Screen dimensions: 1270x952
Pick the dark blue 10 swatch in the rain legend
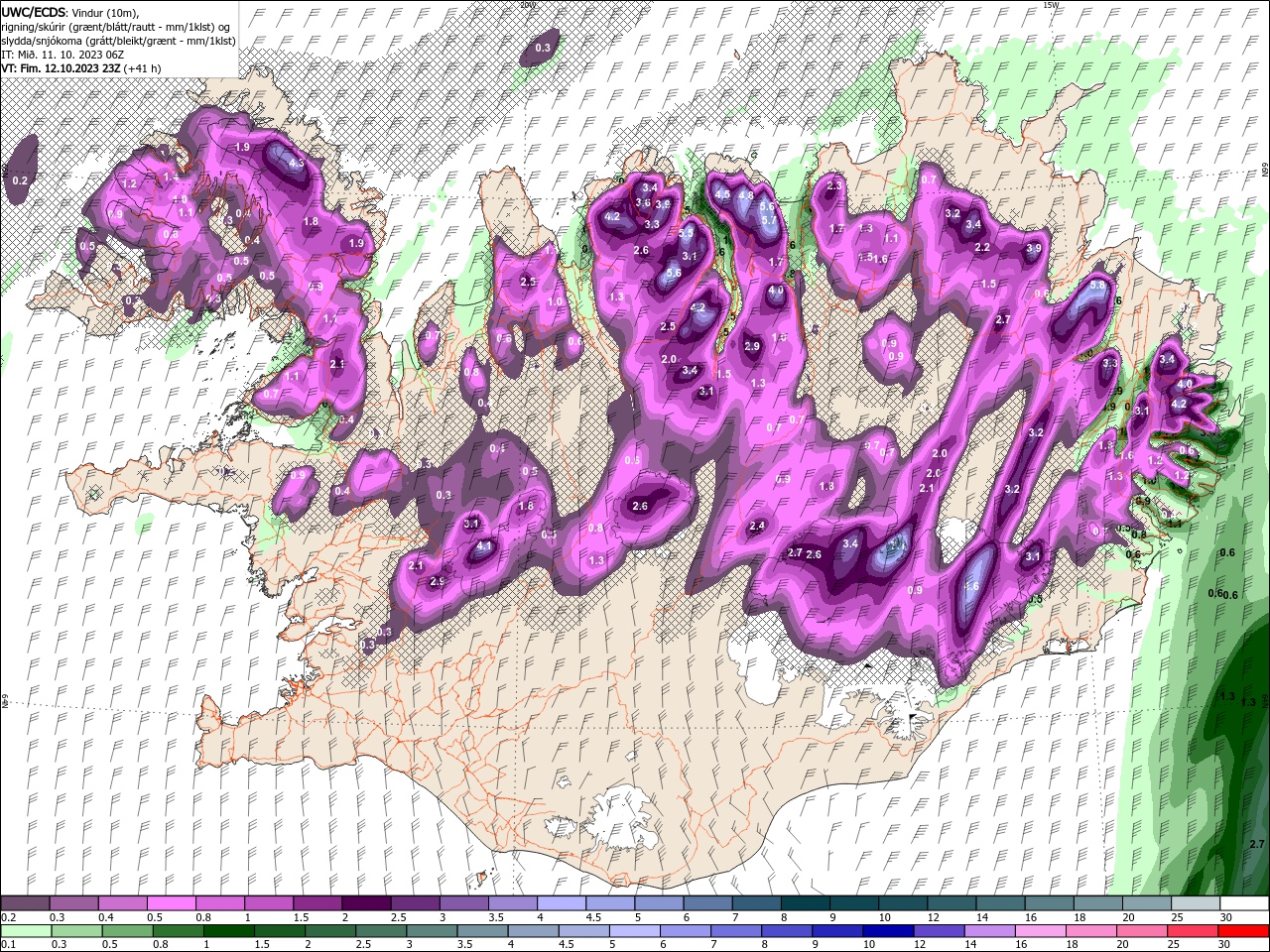point(886,931)
